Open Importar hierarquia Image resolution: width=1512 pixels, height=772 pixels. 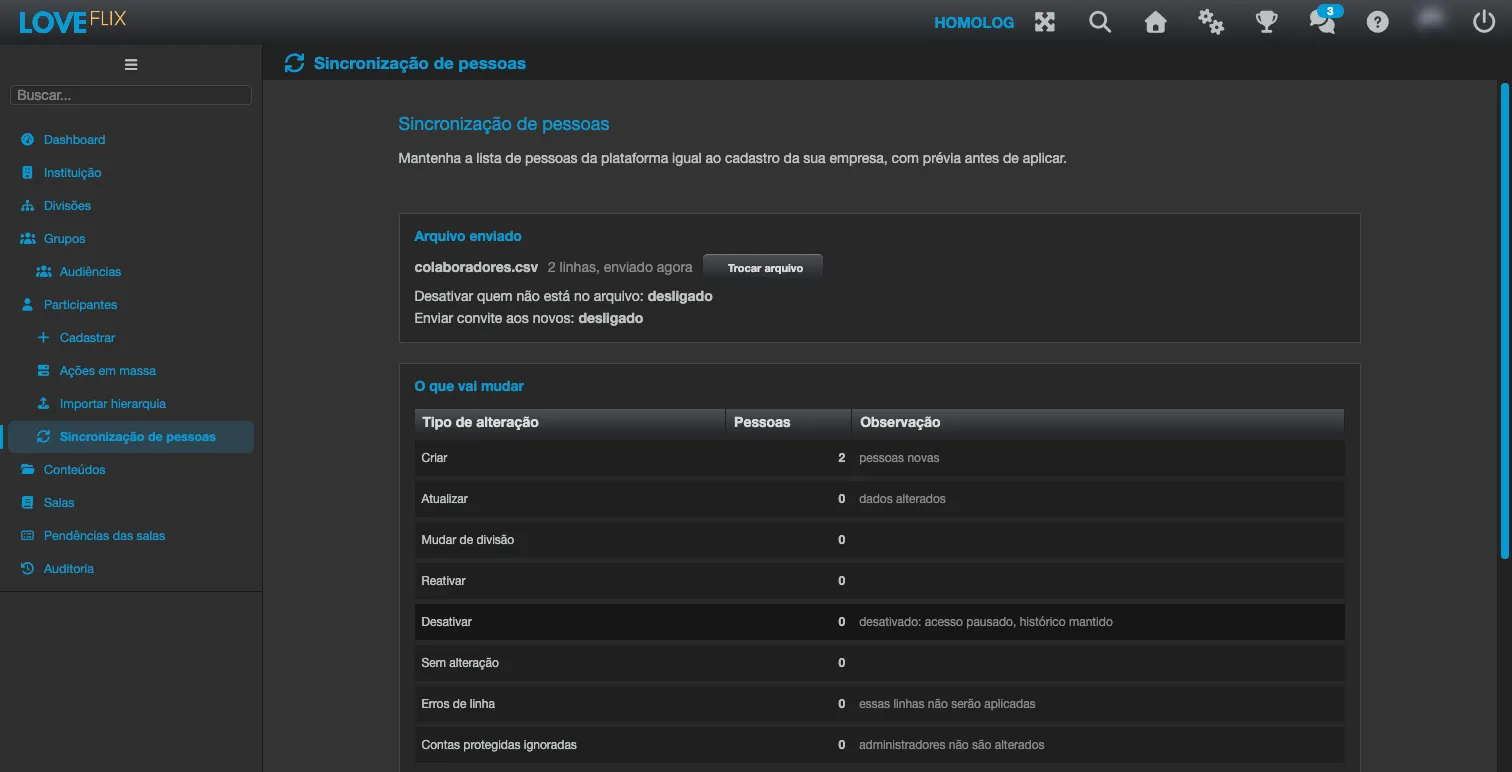click(x=113, y=404)
